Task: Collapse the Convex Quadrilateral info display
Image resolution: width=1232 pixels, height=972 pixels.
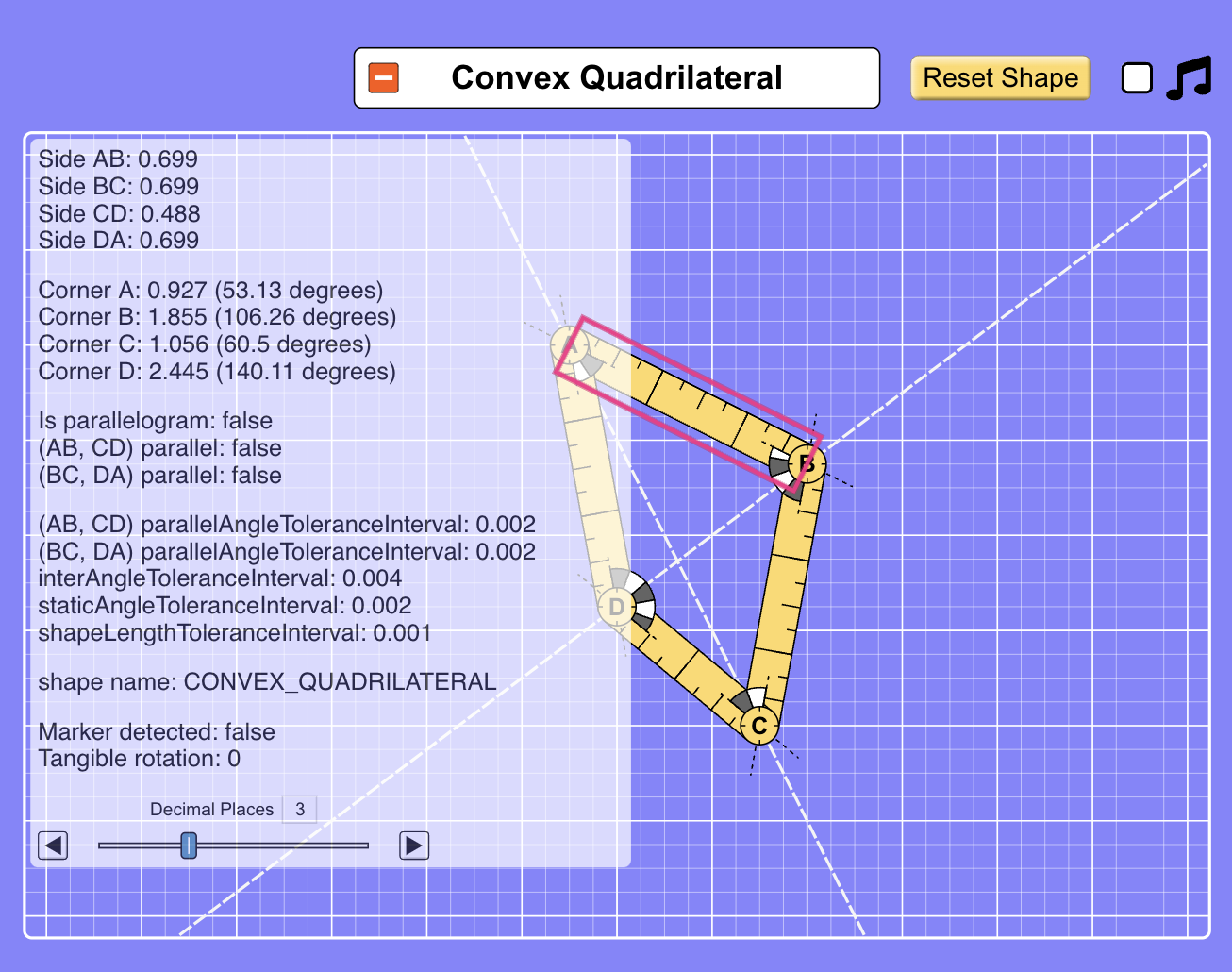Action: (382, 76)
